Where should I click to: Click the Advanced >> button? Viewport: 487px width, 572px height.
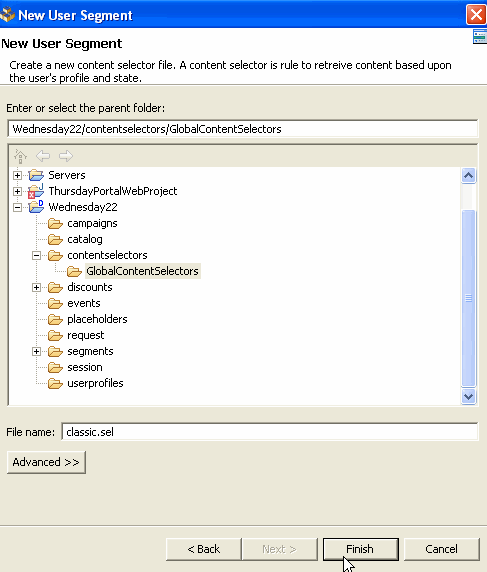point(46,462)
